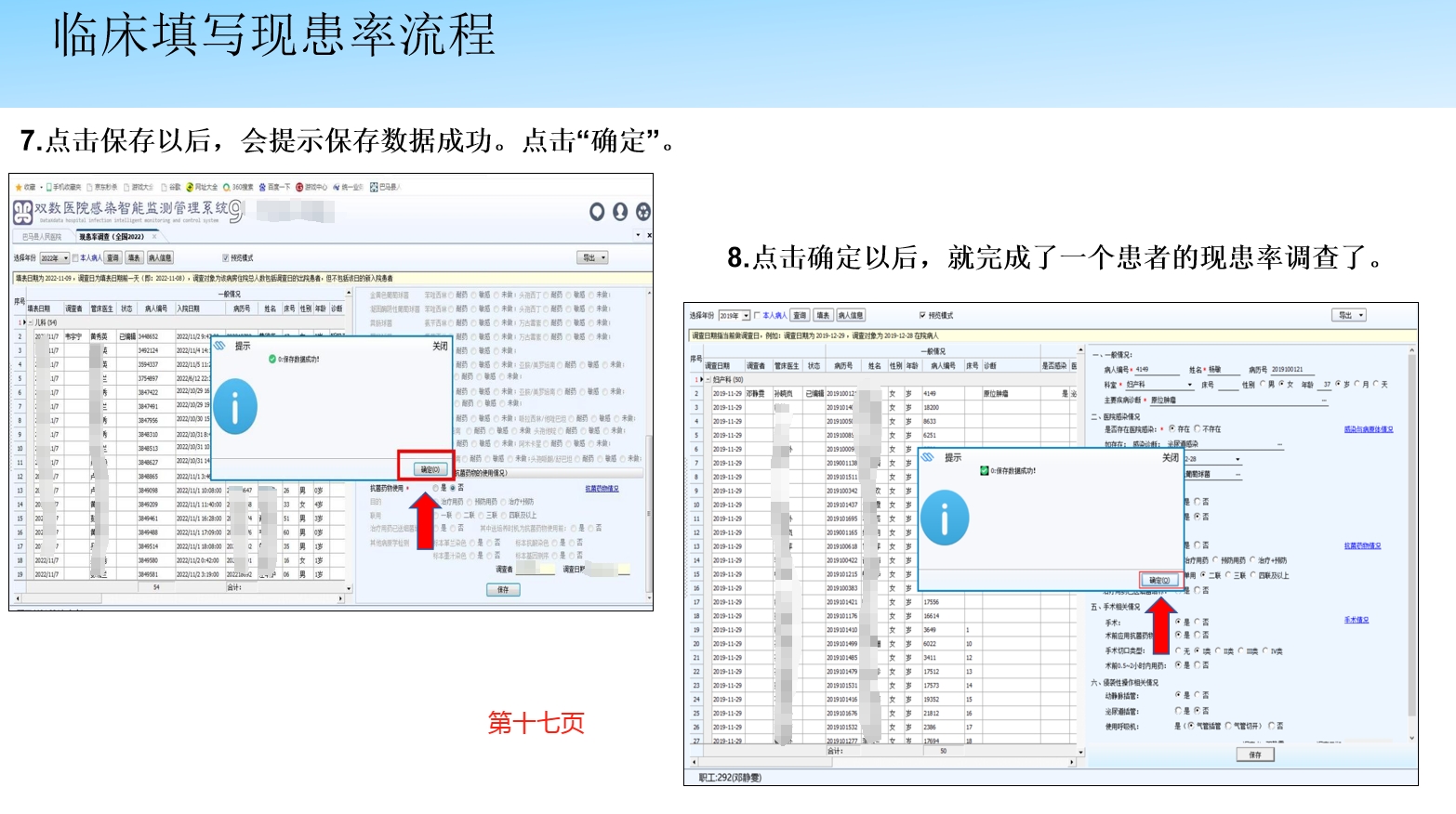Screen dimensions: 1456x814
Task: Click 保存 button in 2019 window
Action: pyautogui.click(x=1255, y=755)
